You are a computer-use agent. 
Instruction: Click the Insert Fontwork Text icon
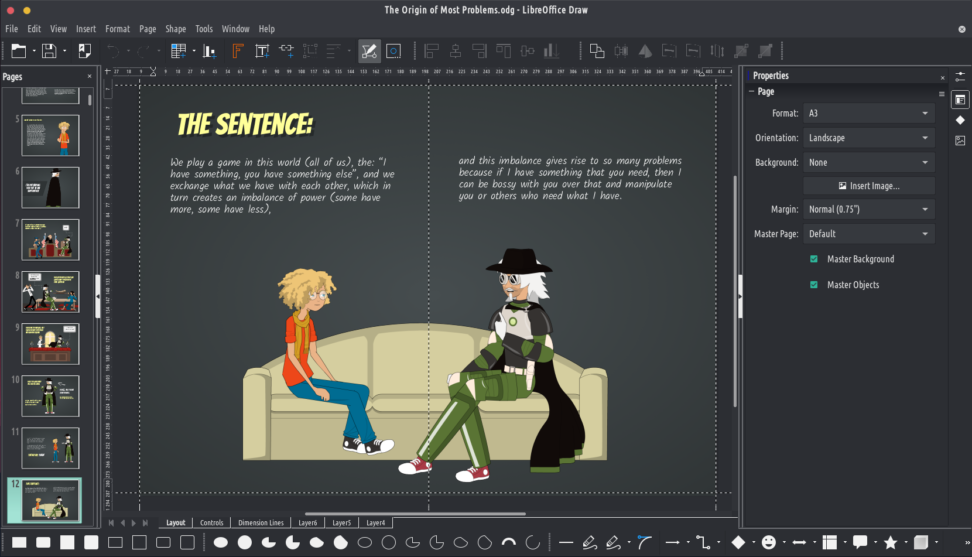238,50
